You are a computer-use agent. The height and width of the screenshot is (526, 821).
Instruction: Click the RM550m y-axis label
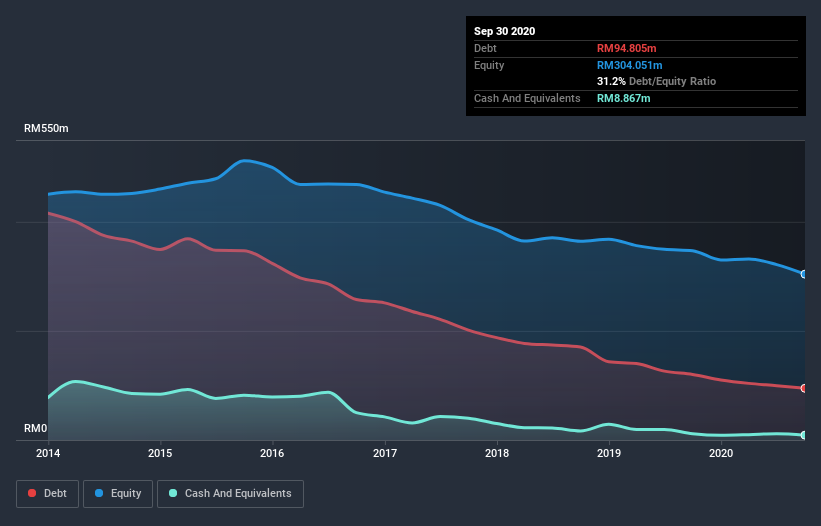(x=46, y=128)
